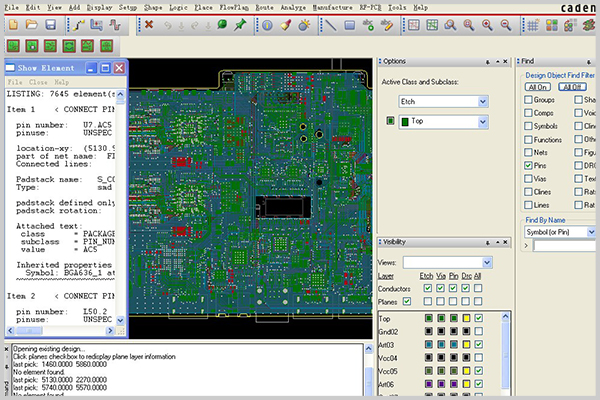The width and height of the screenshot is (600, 400).
Task: Open the Manufacture menu
Action: (333, 6)
